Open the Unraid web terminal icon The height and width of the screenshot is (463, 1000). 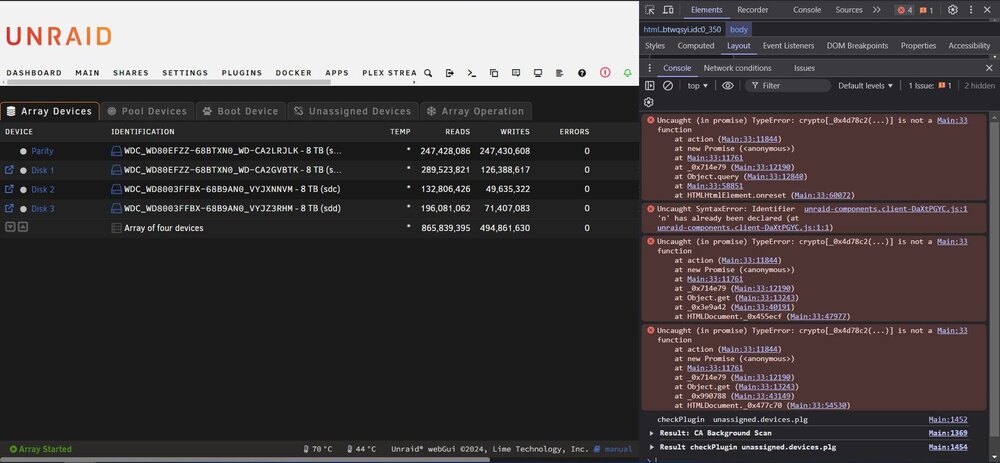[471, 73]
